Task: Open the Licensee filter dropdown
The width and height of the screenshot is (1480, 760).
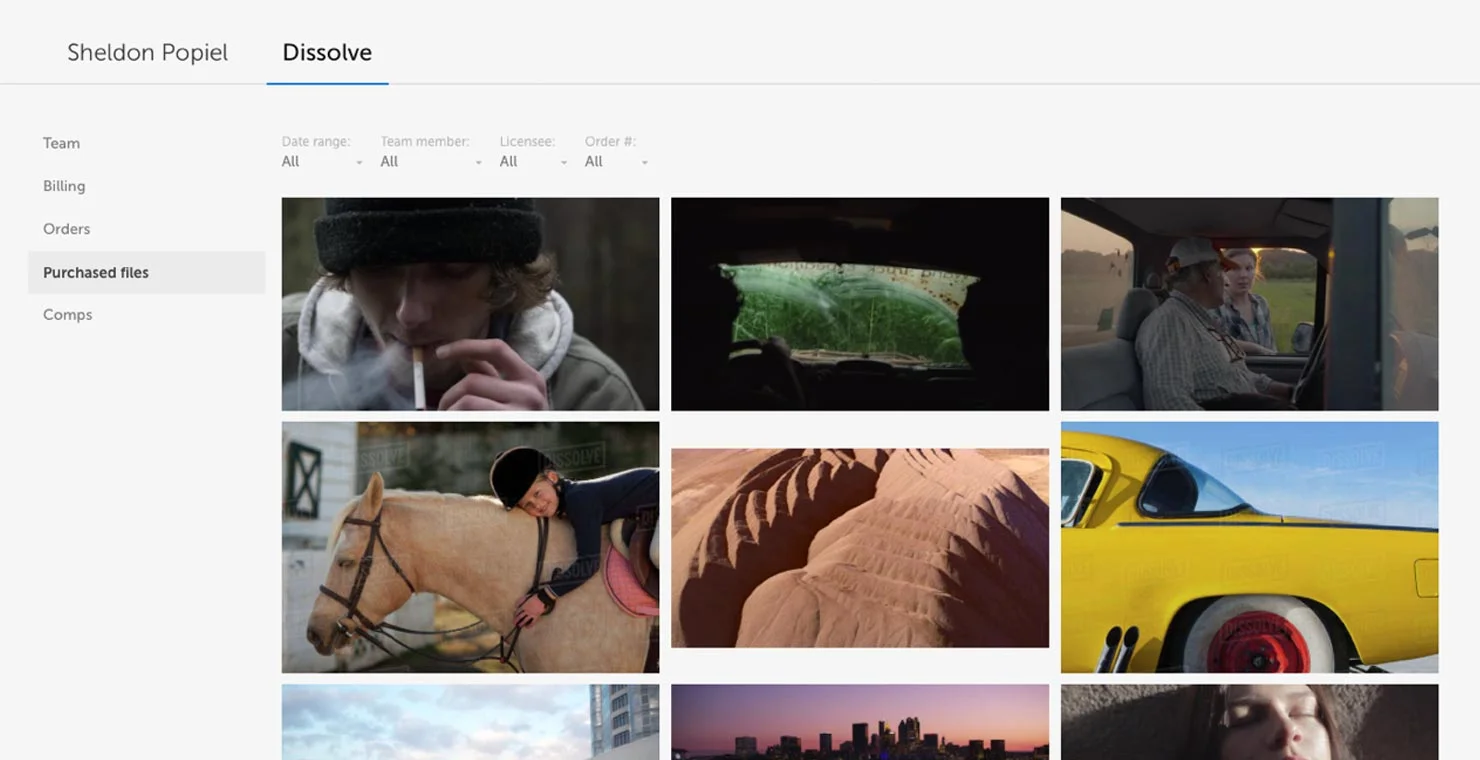Action: click(x=533, y=161)
